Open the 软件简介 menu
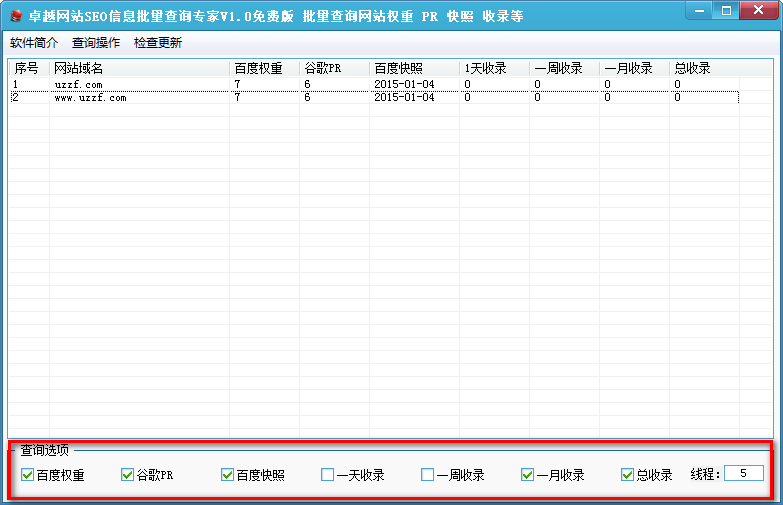The height and width of the screenshot is (505, 783). (x=34, y=43)
